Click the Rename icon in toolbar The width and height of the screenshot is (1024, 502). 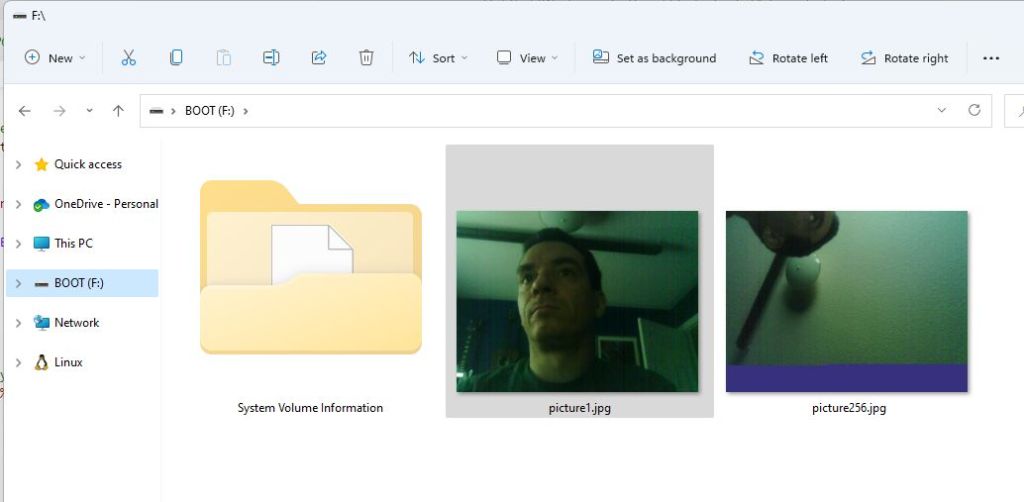tap(271, 57)
